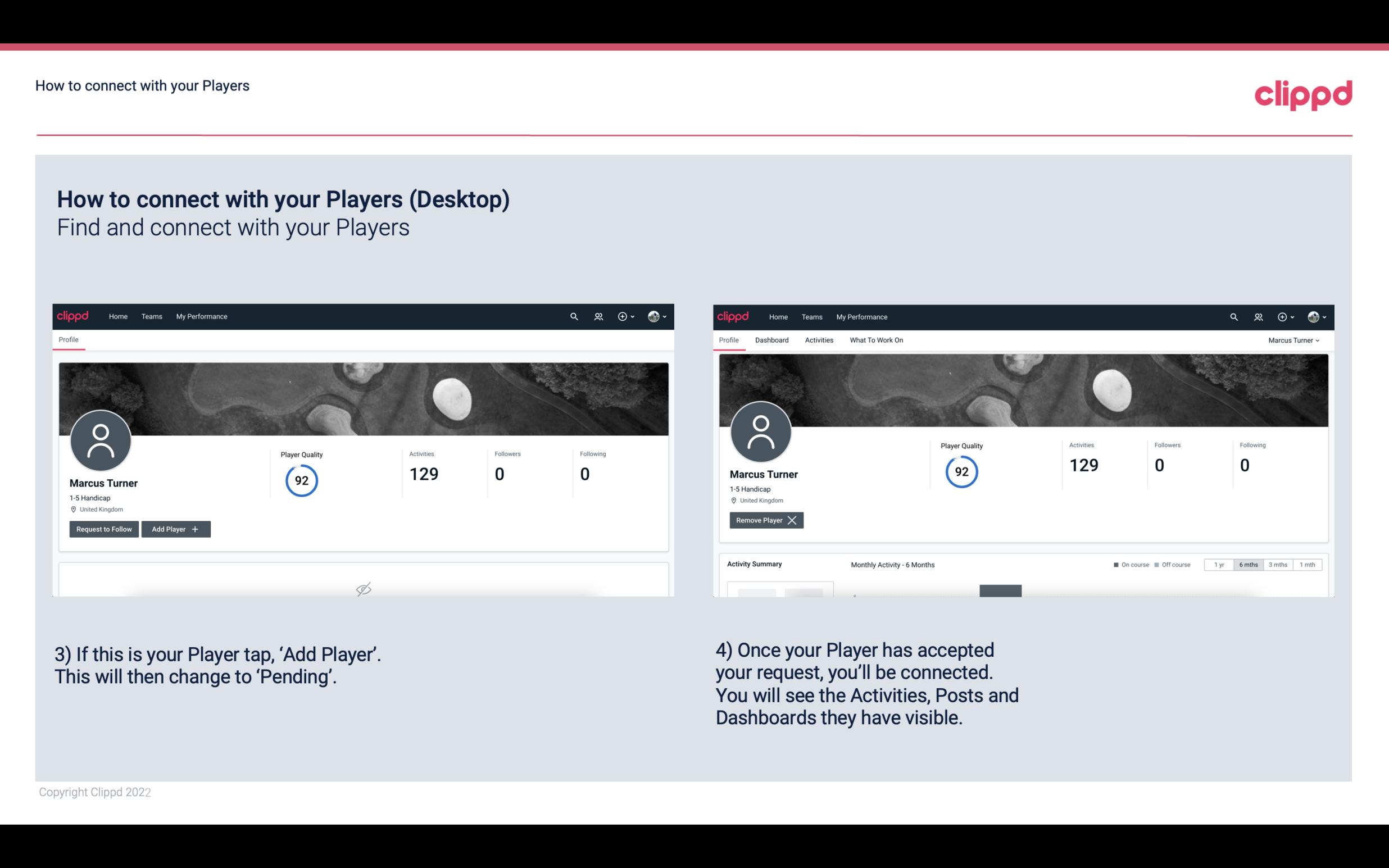Click the 'Remove Player' button

tap(765, 519)
